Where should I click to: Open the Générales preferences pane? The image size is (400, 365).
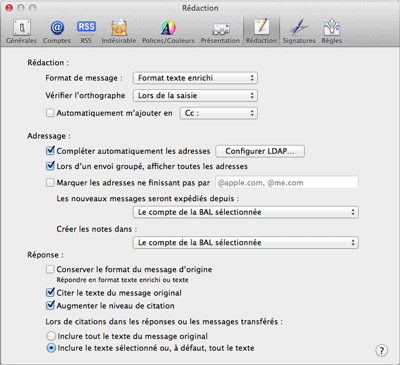[x=22, y=32]
